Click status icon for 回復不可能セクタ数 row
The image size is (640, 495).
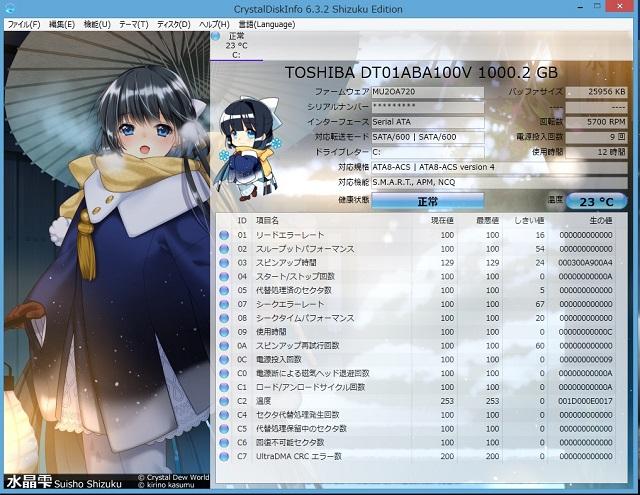tap(224, 443)
